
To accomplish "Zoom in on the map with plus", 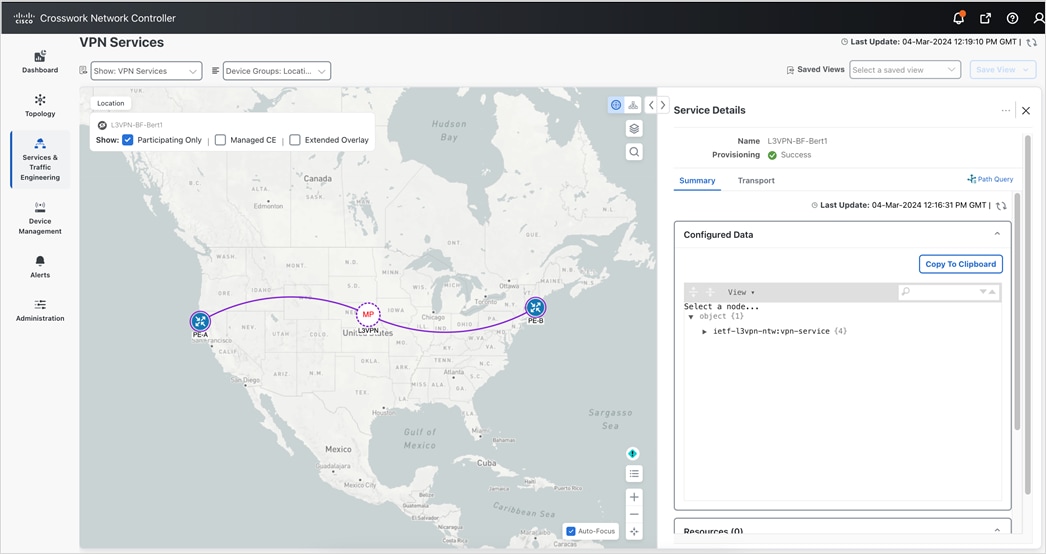I will (634, 497).
